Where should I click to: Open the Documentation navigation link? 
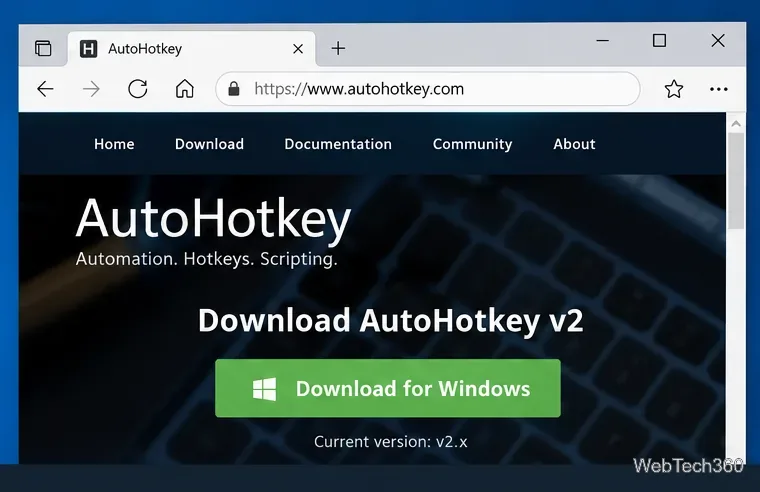tap(338, 144)
